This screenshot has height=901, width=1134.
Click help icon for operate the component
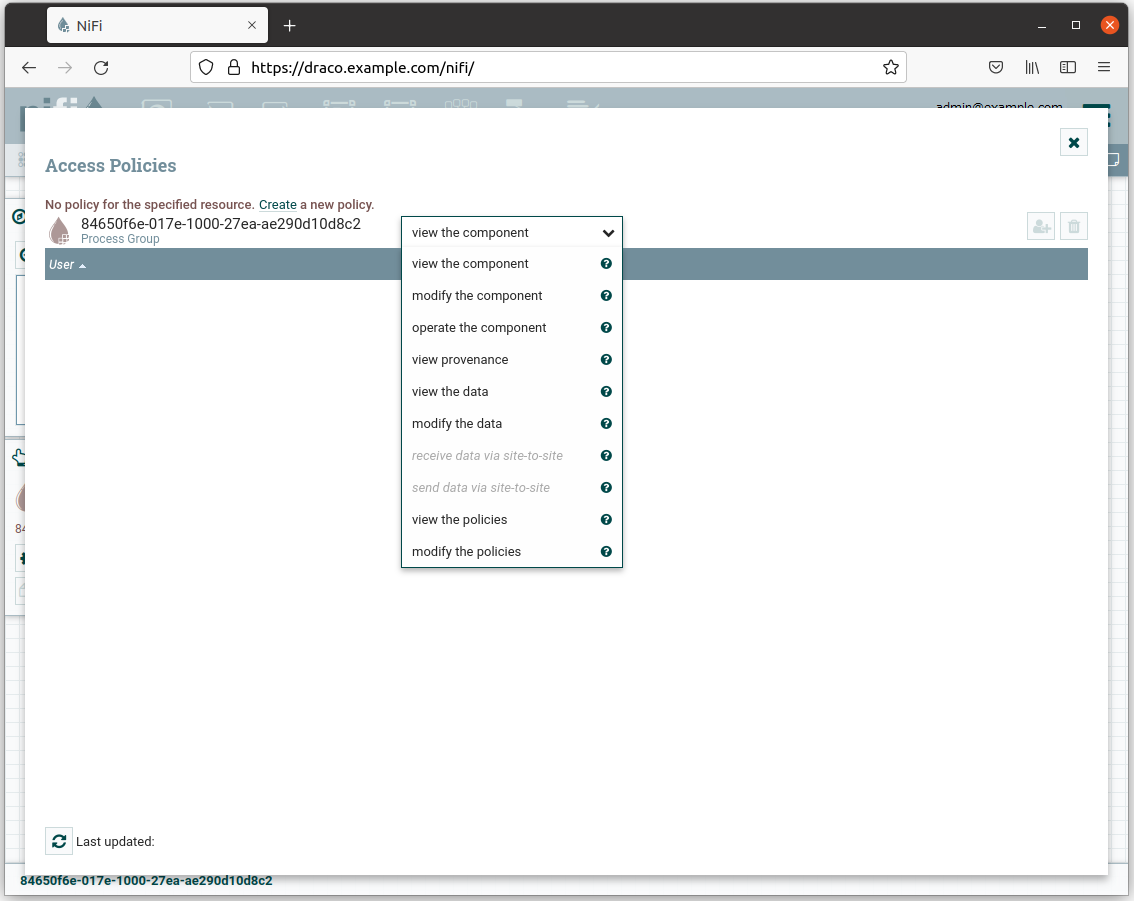[606, 328]
